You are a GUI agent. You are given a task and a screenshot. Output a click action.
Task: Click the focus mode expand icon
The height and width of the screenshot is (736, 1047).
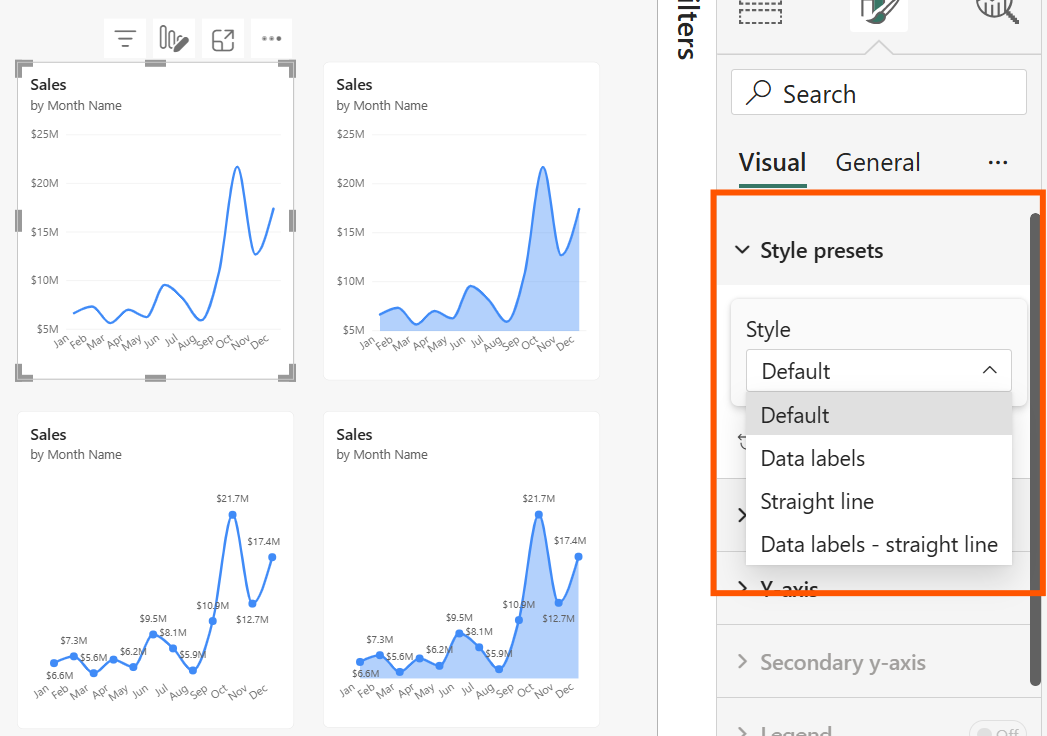click(x=223, y=39)
